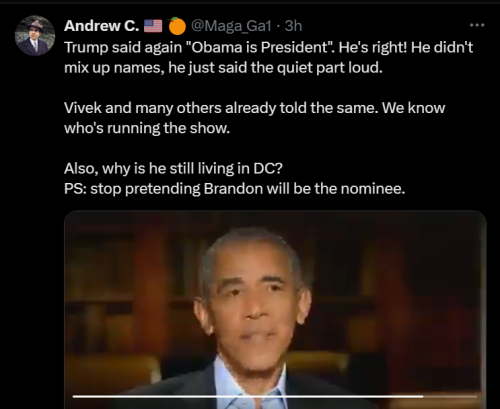
Task: Play the embedded video of the man
Action: [275, 310]
